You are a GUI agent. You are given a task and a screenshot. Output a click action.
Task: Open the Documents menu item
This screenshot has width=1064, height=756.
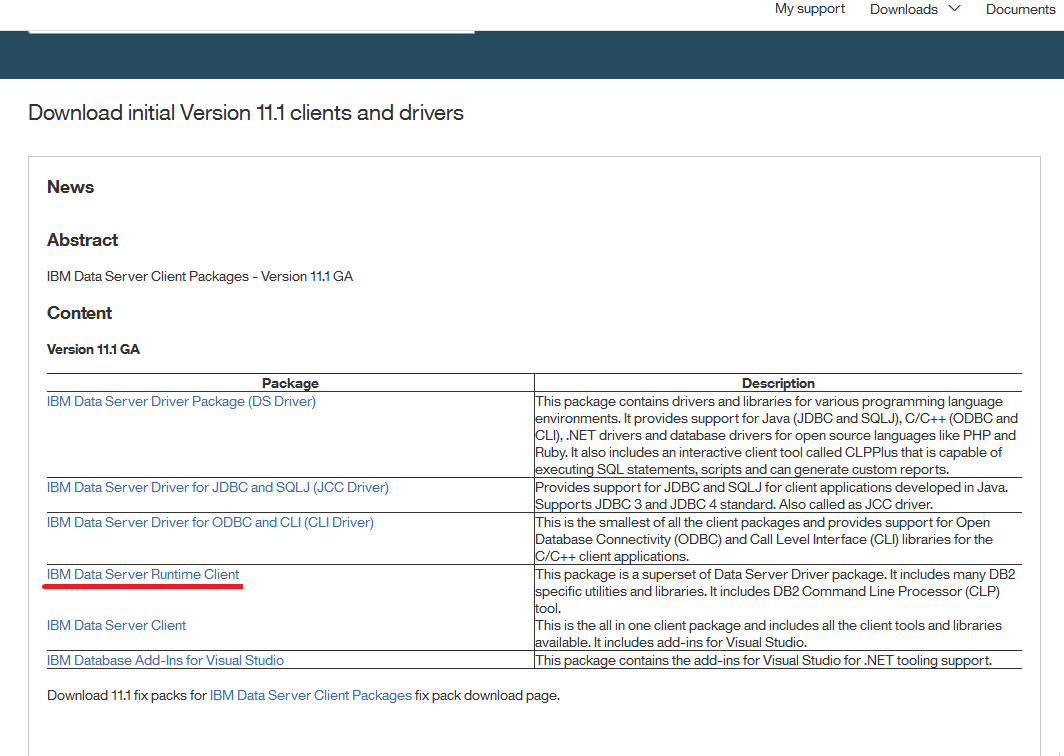(1020, 9)
